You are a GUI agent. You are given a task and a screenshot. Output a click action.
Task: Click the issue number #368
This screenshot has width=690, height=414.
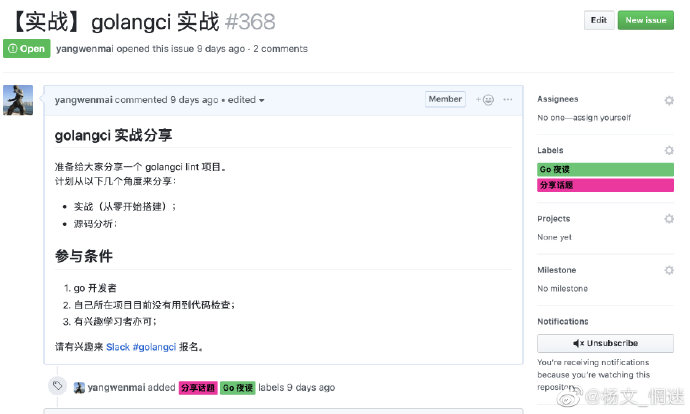[x=250, y=22]
